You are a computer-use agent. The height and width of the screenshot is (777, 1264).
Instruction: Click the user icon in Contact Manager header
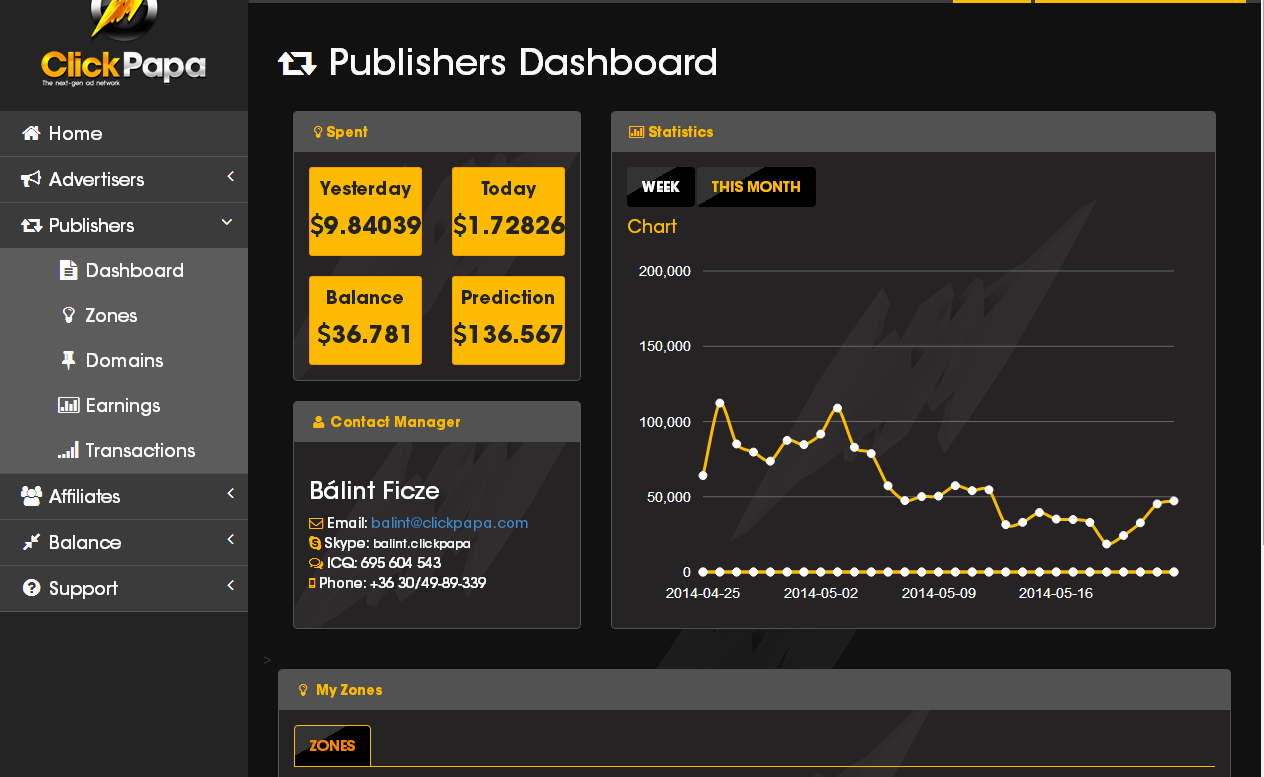tap(319, 422)
